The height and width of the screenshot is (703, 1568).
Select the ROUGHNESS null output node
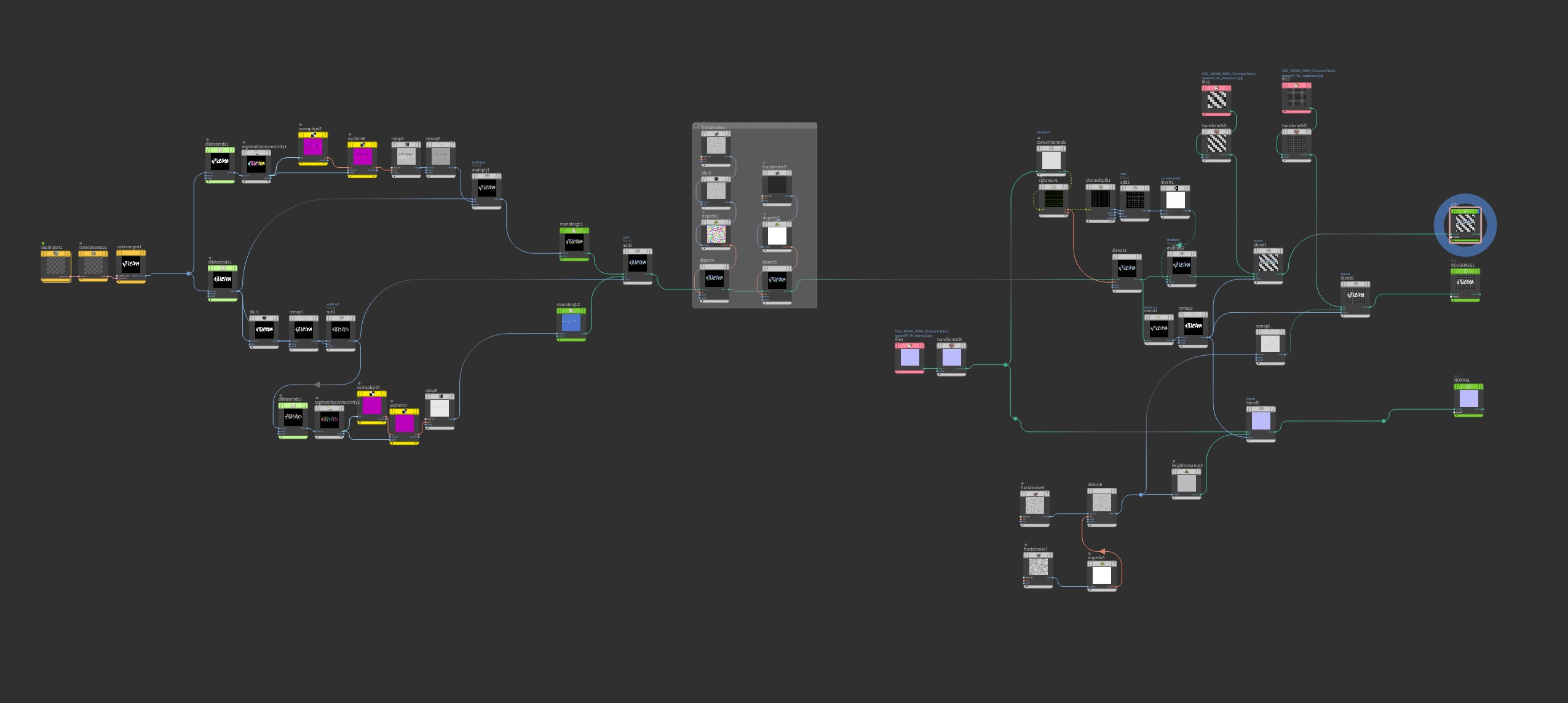pyautogui.click(x=1466, y=286)
